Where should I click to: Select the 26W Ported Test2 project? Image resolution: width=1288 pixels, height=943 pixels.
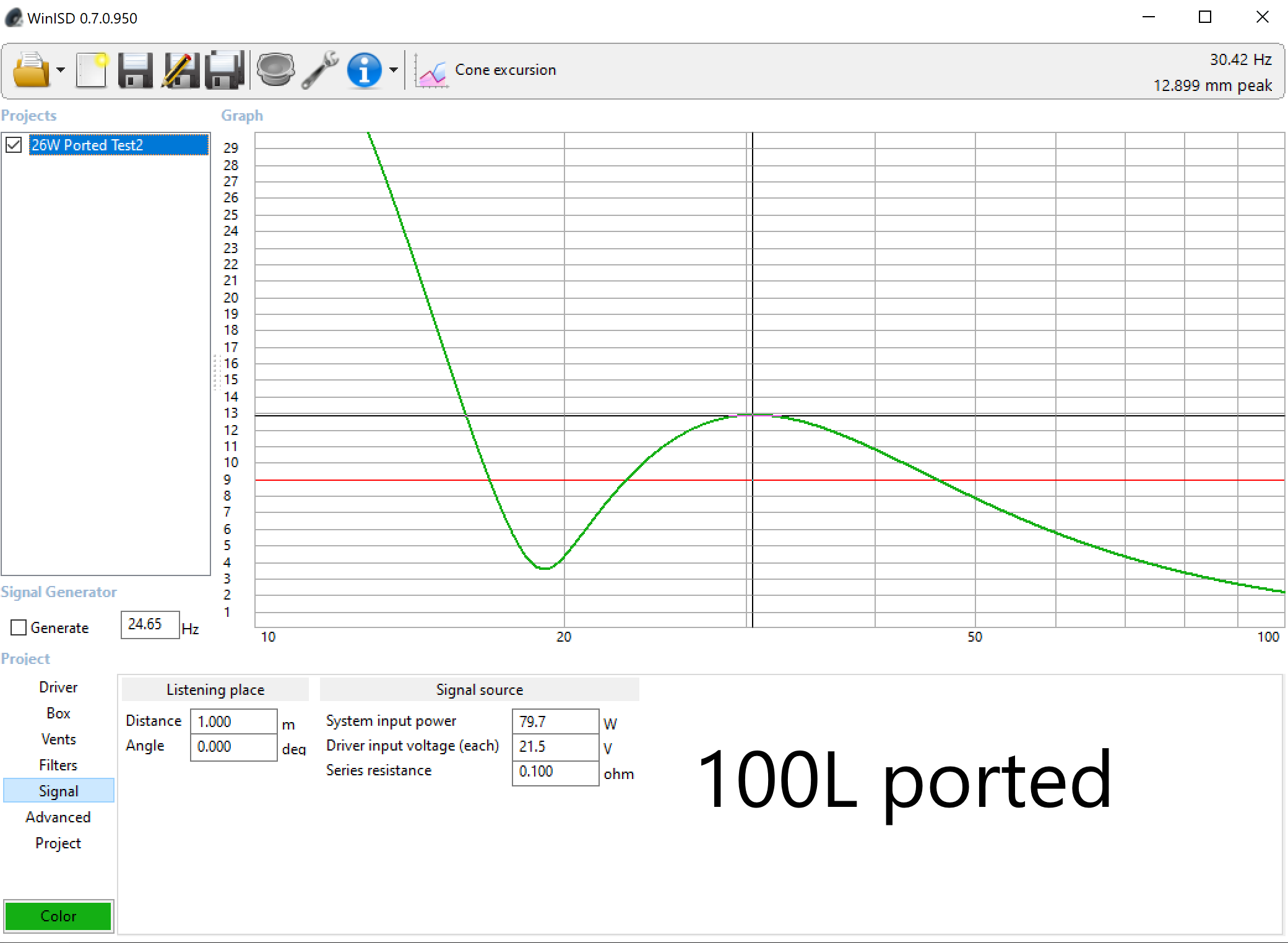point(118,145)
